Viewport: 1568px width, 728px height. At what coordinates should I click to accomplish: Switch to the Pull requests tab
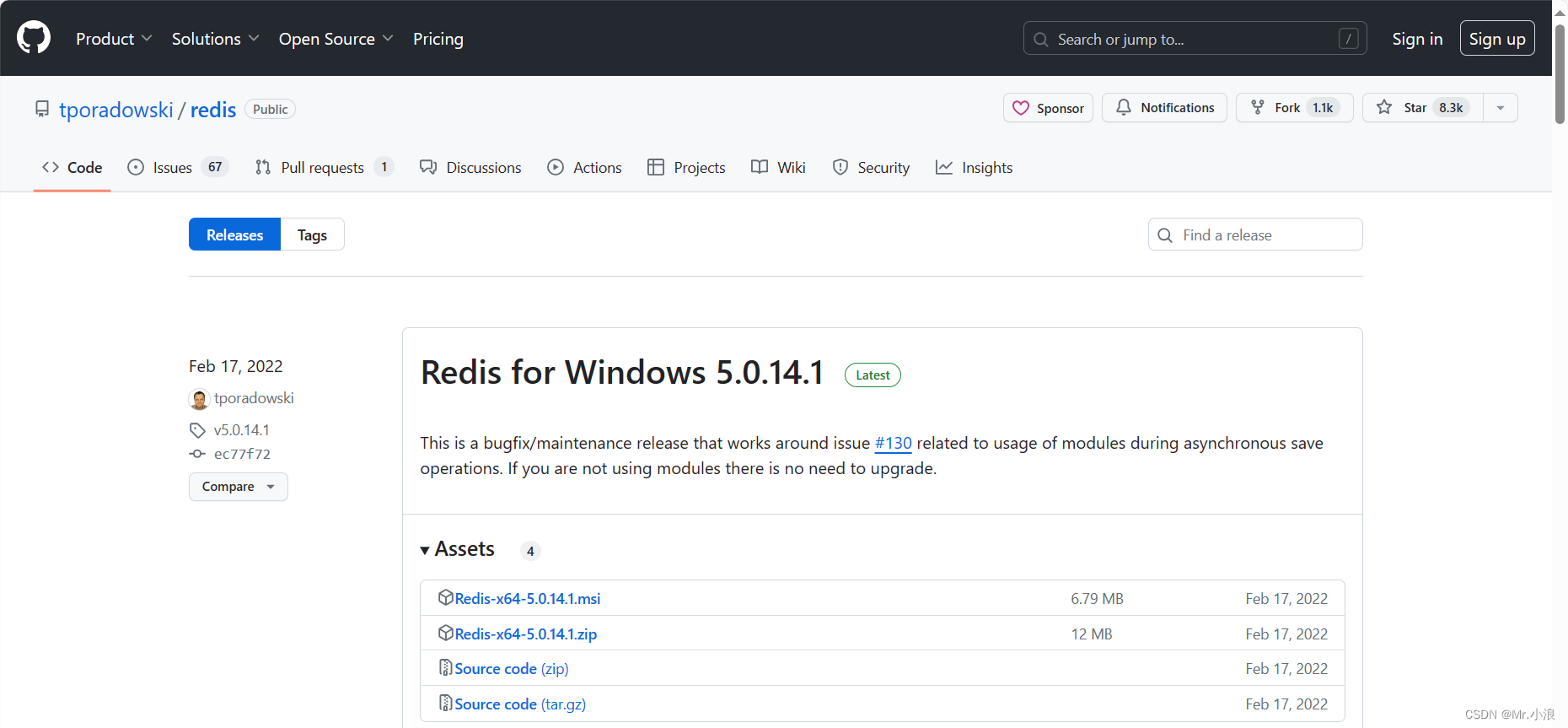pos(325,167)
